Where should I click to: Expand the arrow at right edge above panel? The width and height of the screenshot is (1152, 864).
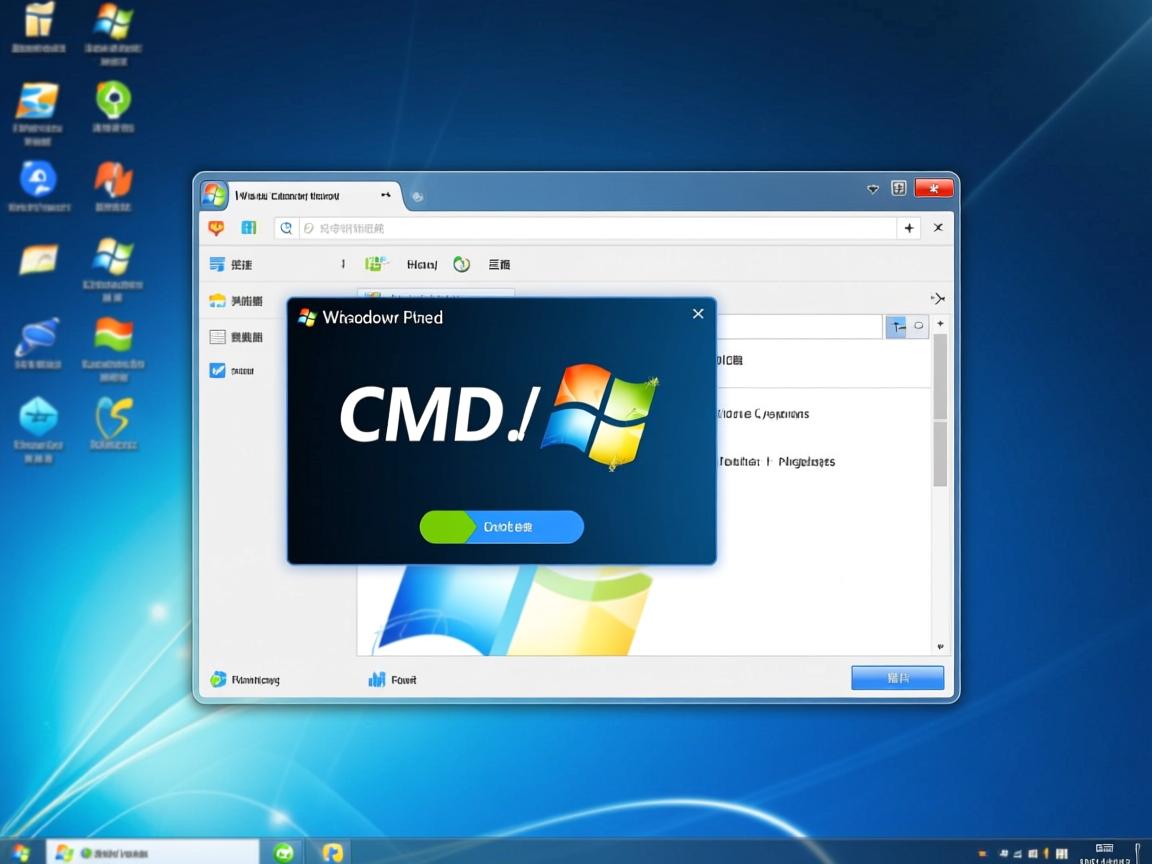click(x=937, y=298)
